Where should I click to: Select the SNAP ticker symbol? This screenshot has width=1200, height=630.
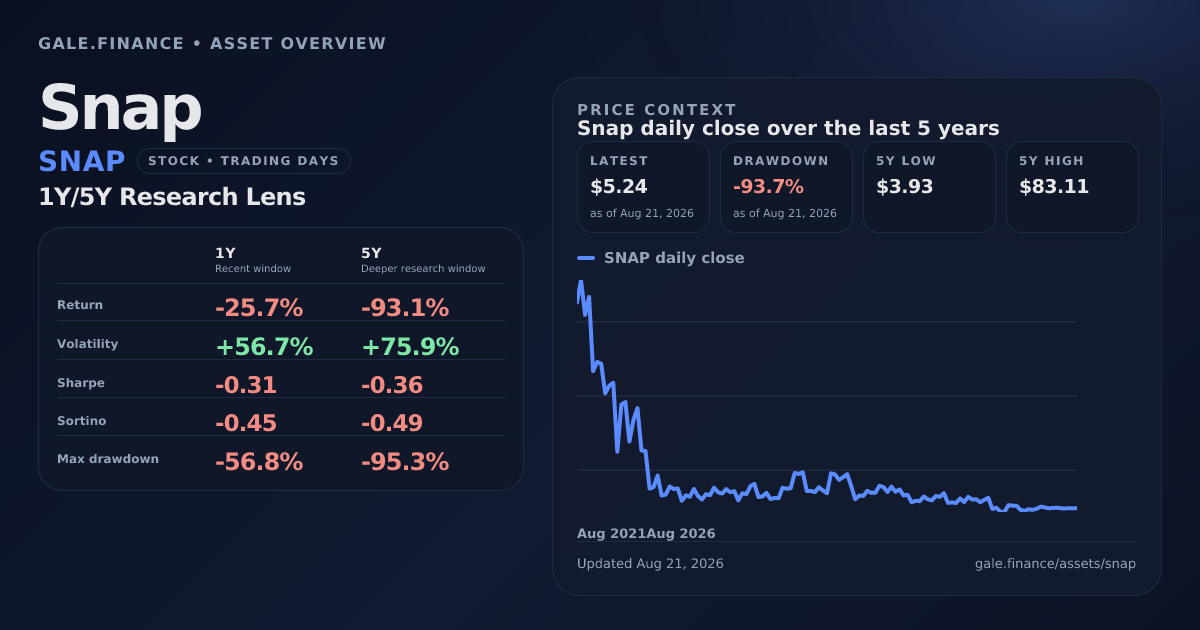(82, 161)
